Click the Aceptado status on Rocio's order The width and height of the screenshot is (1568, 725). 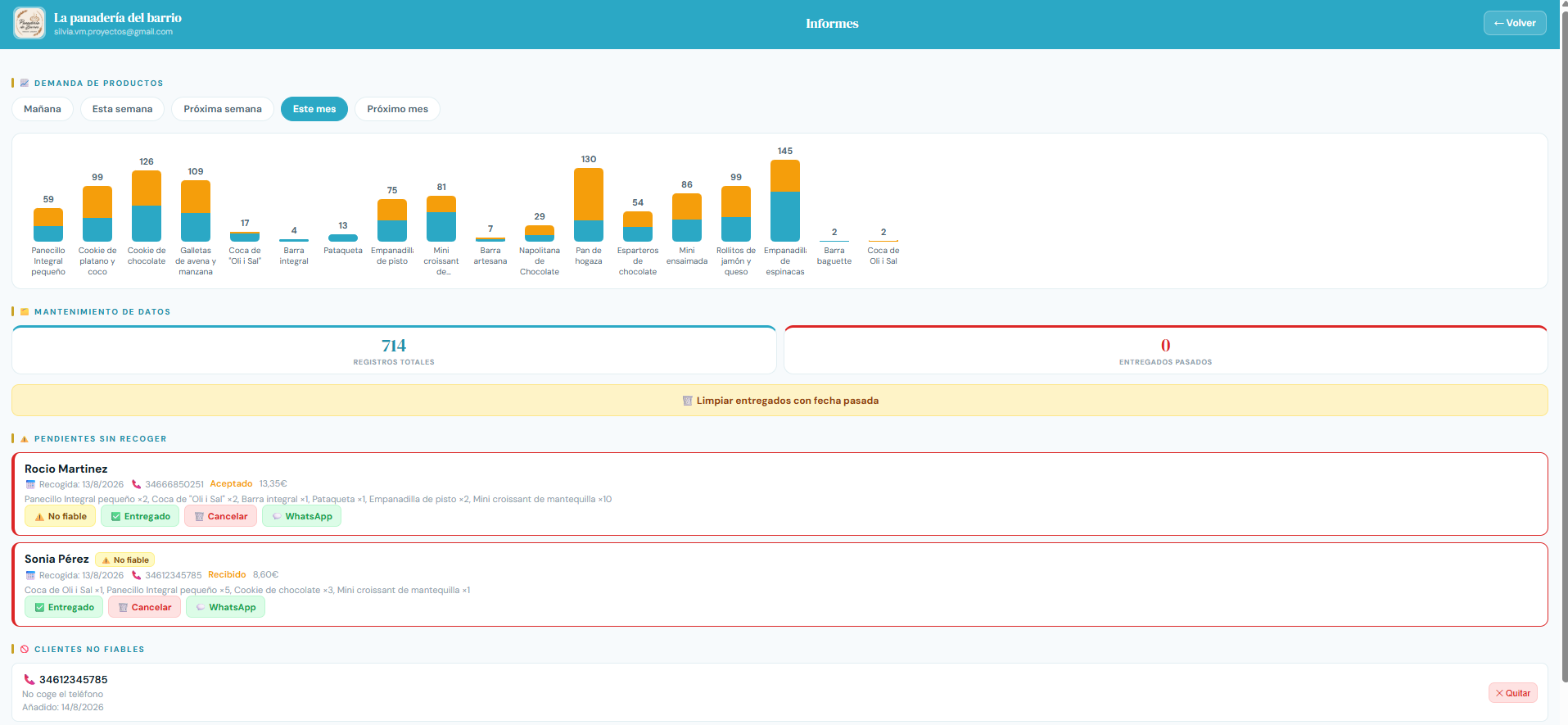point(231,483)
